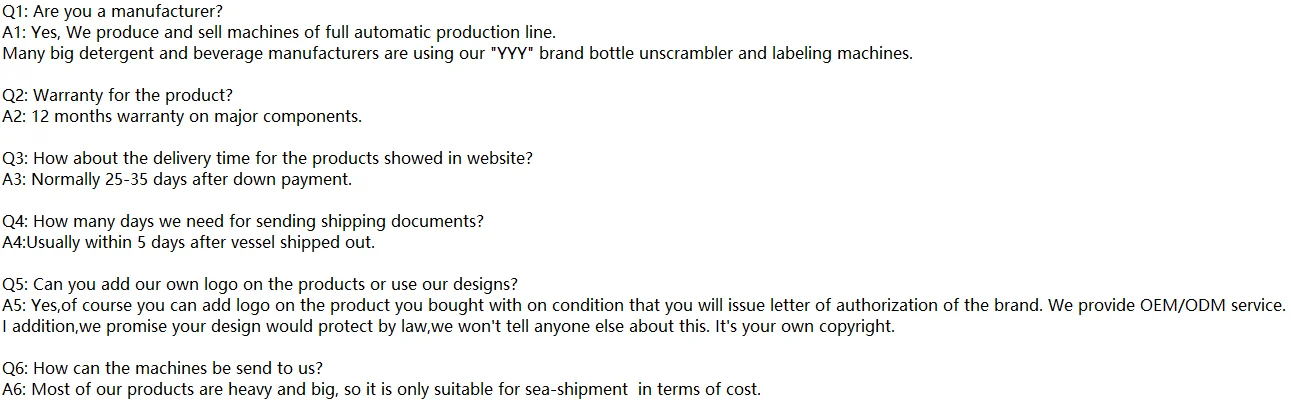Viewport: 1291px width, 419px height.
Task: Click the A5 line about letter of authorization
Action: (x=644, y=306)
